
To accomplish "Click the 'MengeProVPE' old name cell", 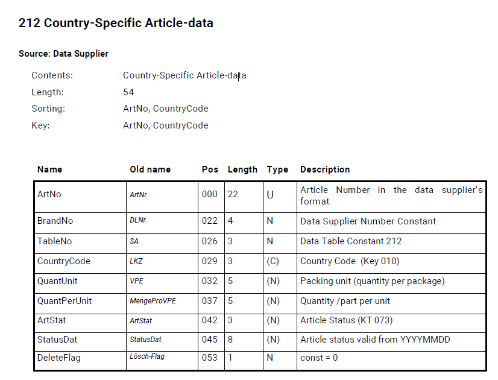I will point(162,303).
